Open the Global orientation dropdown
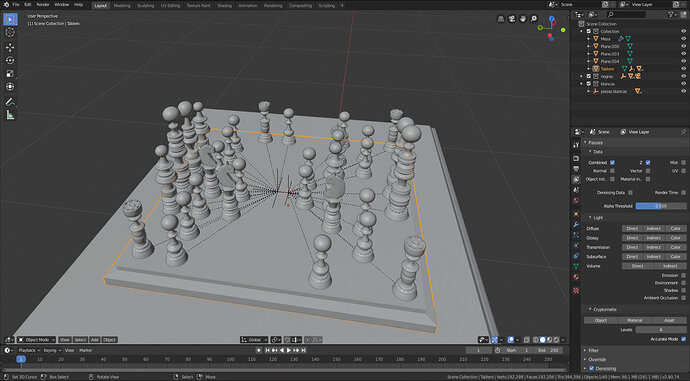Viewport: 690px width, 381px height. pyautogui.click(x=254, y=340)
